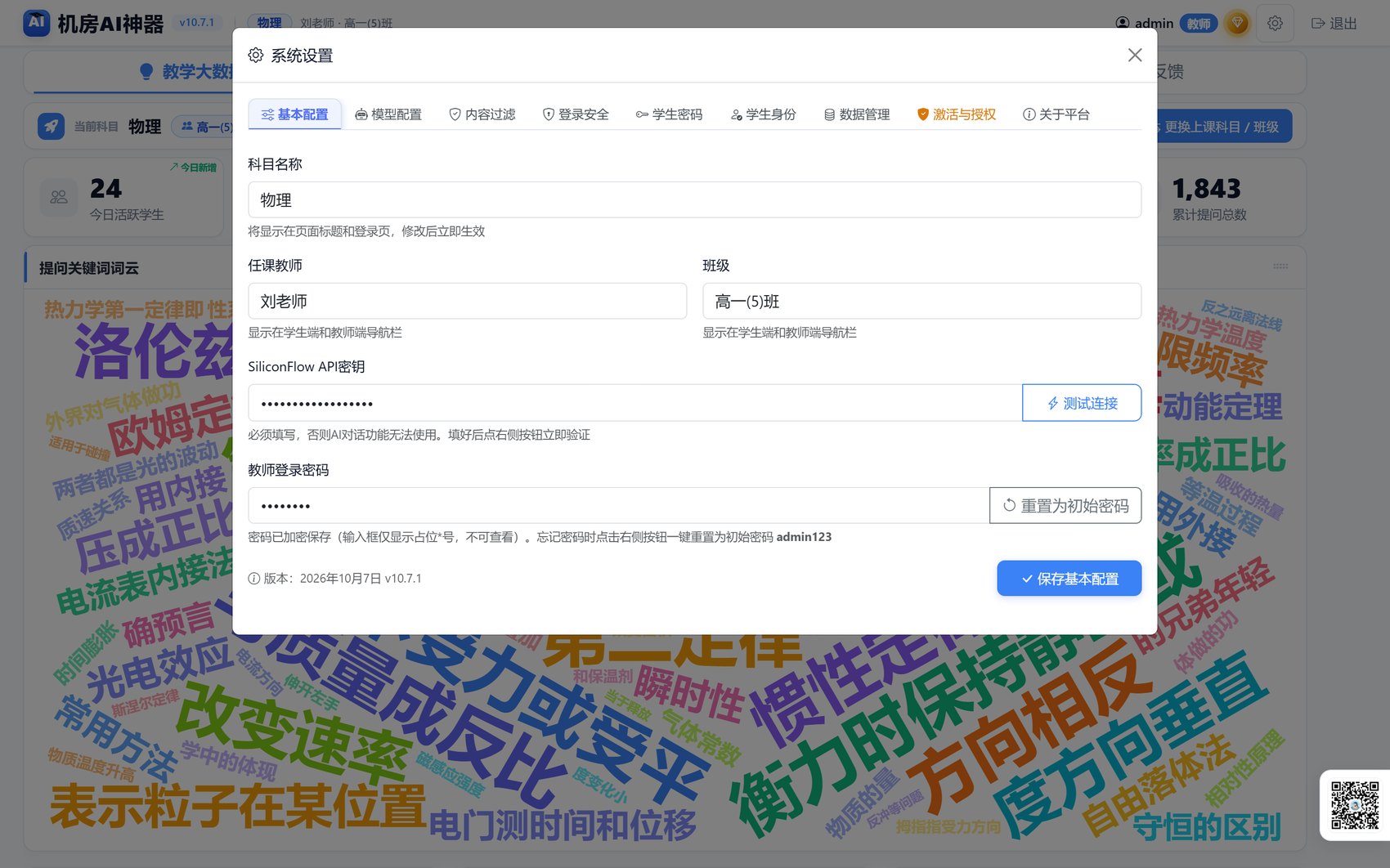1390x868 pixels.
Task: Open the 关于平台 tab
Action: click(x=1056, y=114)
